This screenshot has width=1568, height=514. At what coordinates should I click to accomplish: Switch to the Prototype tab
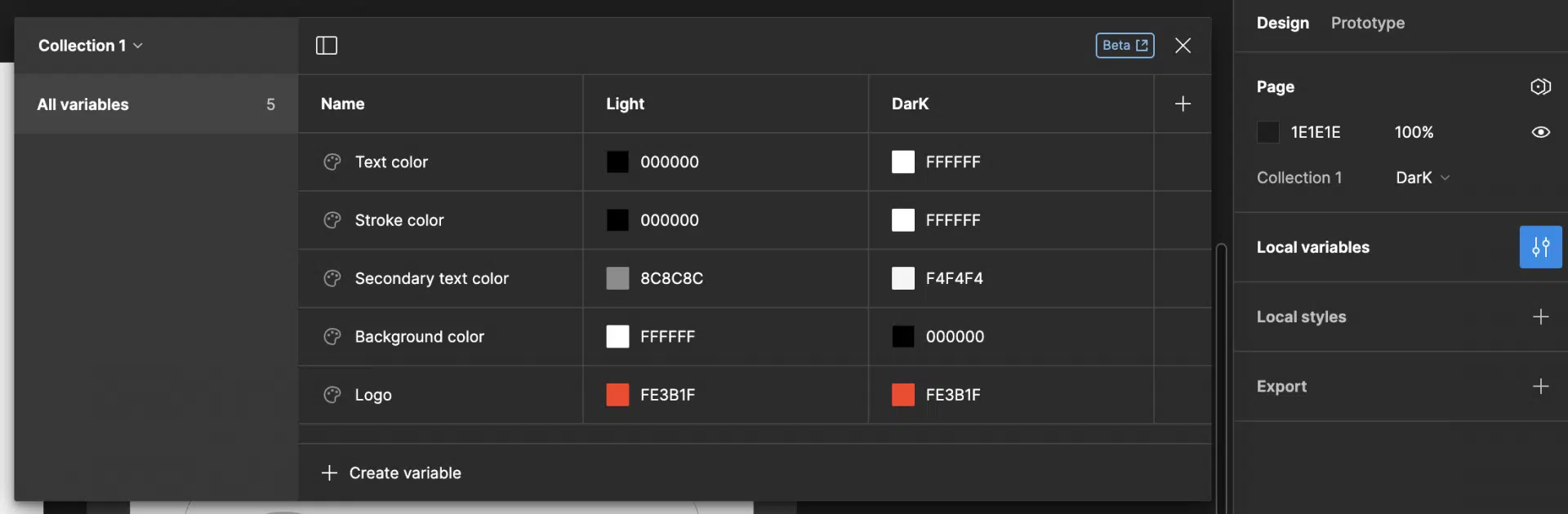pos(1367,23)
